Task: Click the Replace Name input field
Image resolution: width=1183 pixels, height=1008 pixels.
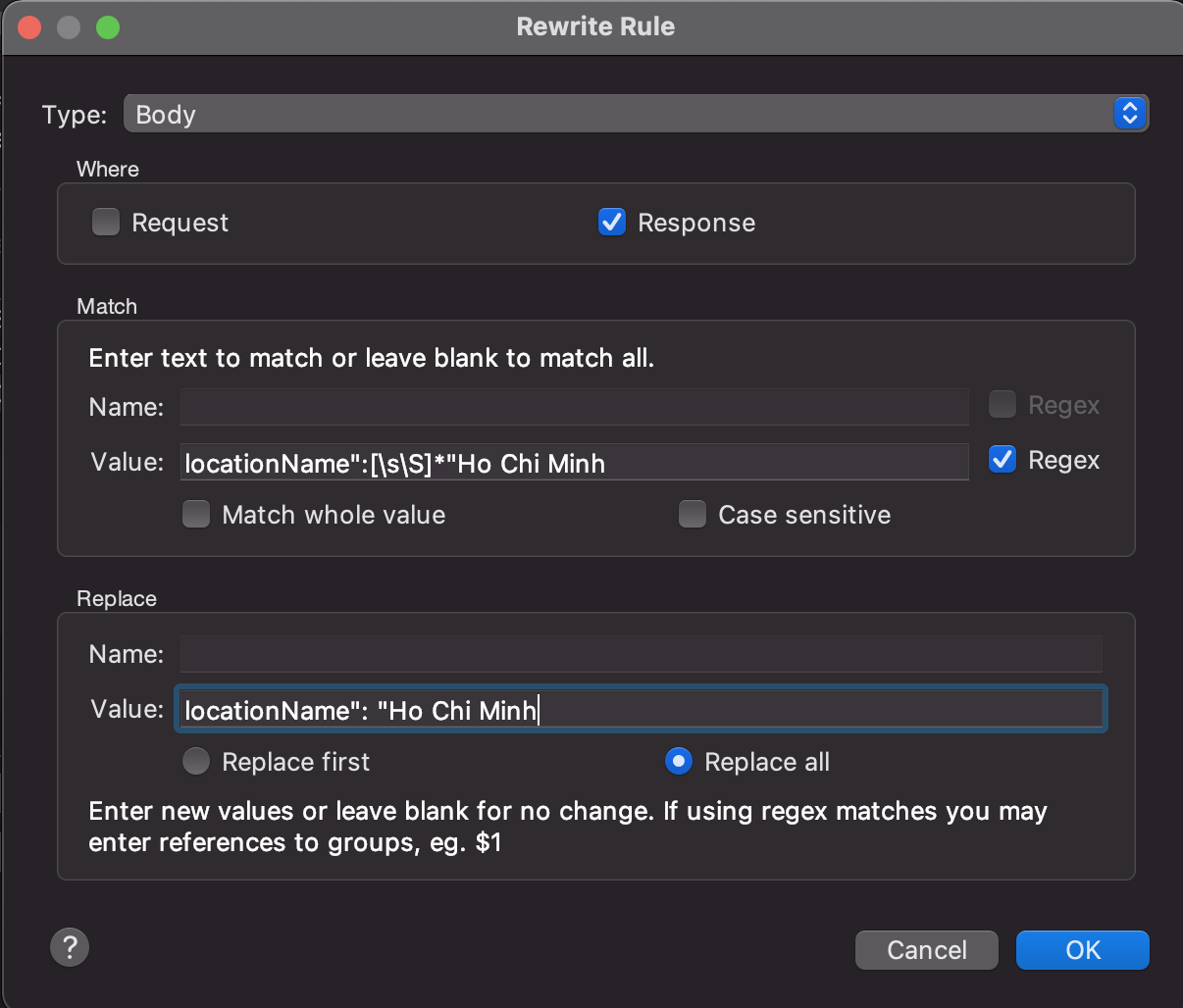Action: [x=642, y=654]
